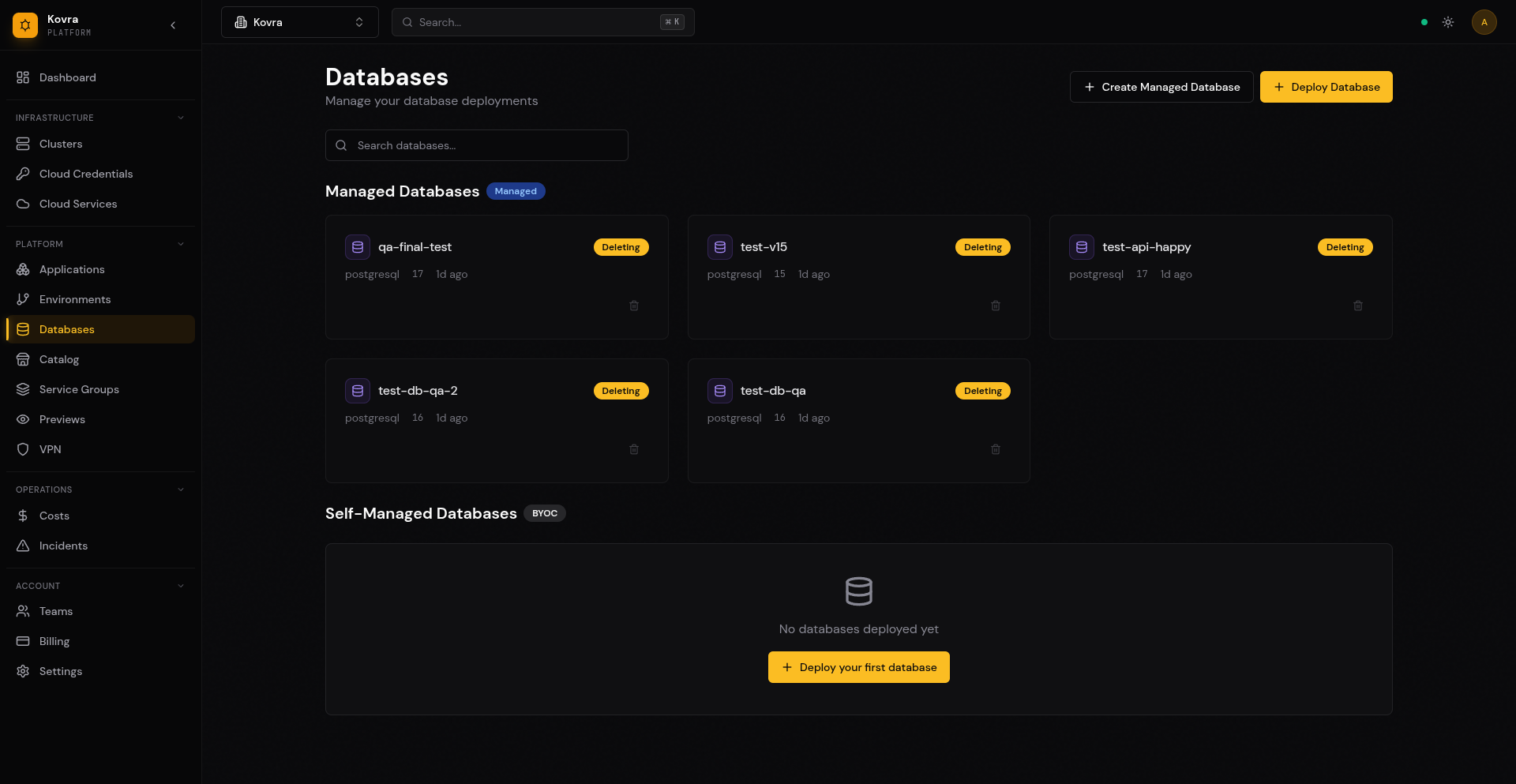The height and width of the screenshot is (784, 1516).
Task: Toggle the light/dark theme icon
Action: [x=1448, y=22]
